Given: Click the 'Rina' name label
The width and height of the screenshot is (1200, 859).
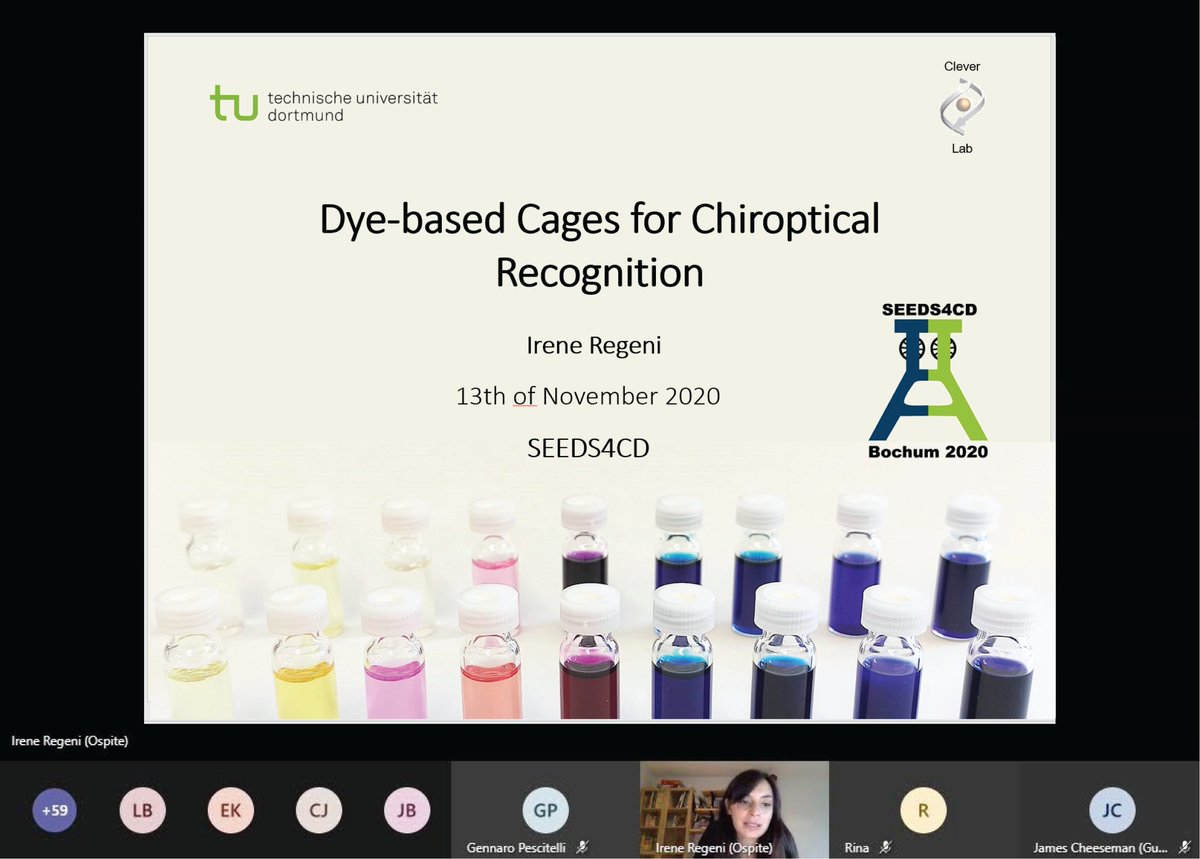Looking at the screenshot, I should coord(857,847).
